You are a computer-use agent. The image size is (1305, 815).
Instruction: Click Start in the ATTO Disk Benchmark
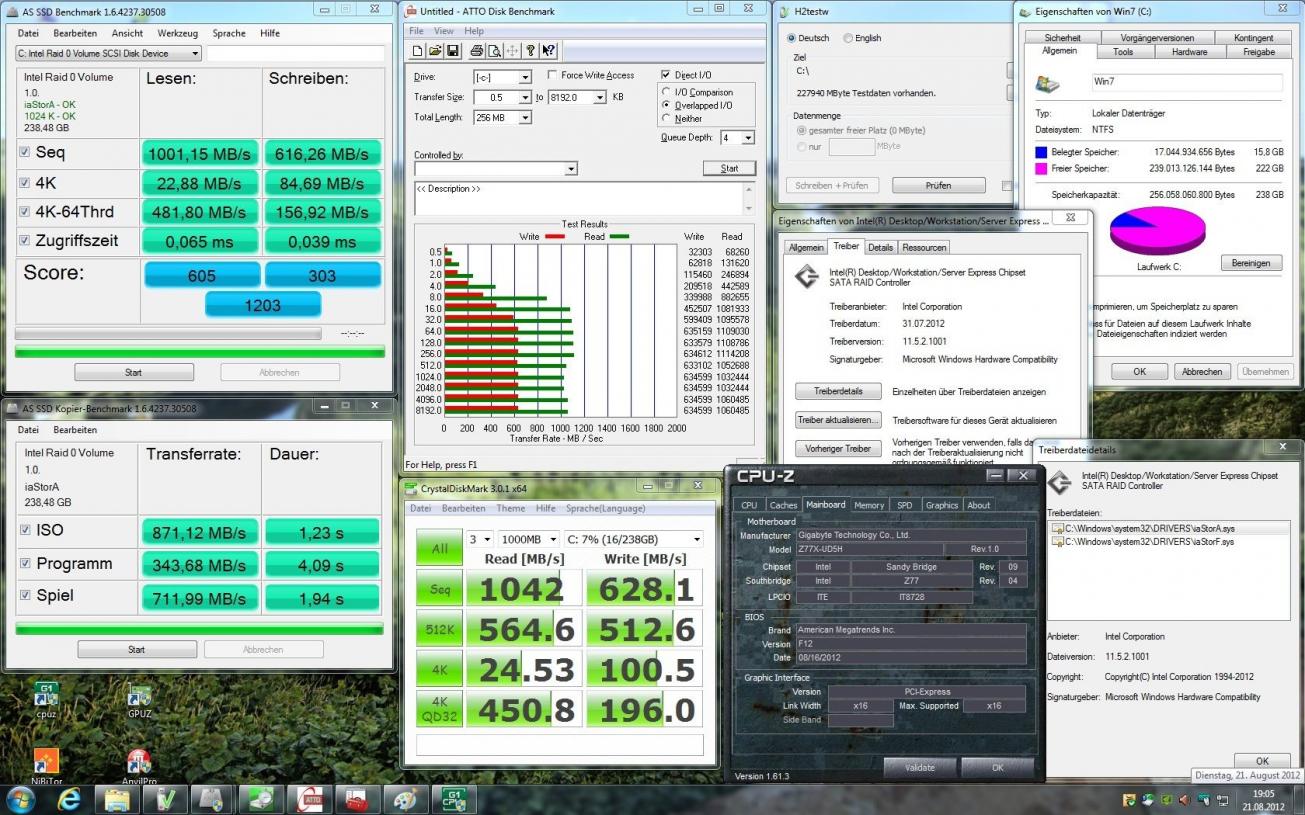tap(729, 168)
